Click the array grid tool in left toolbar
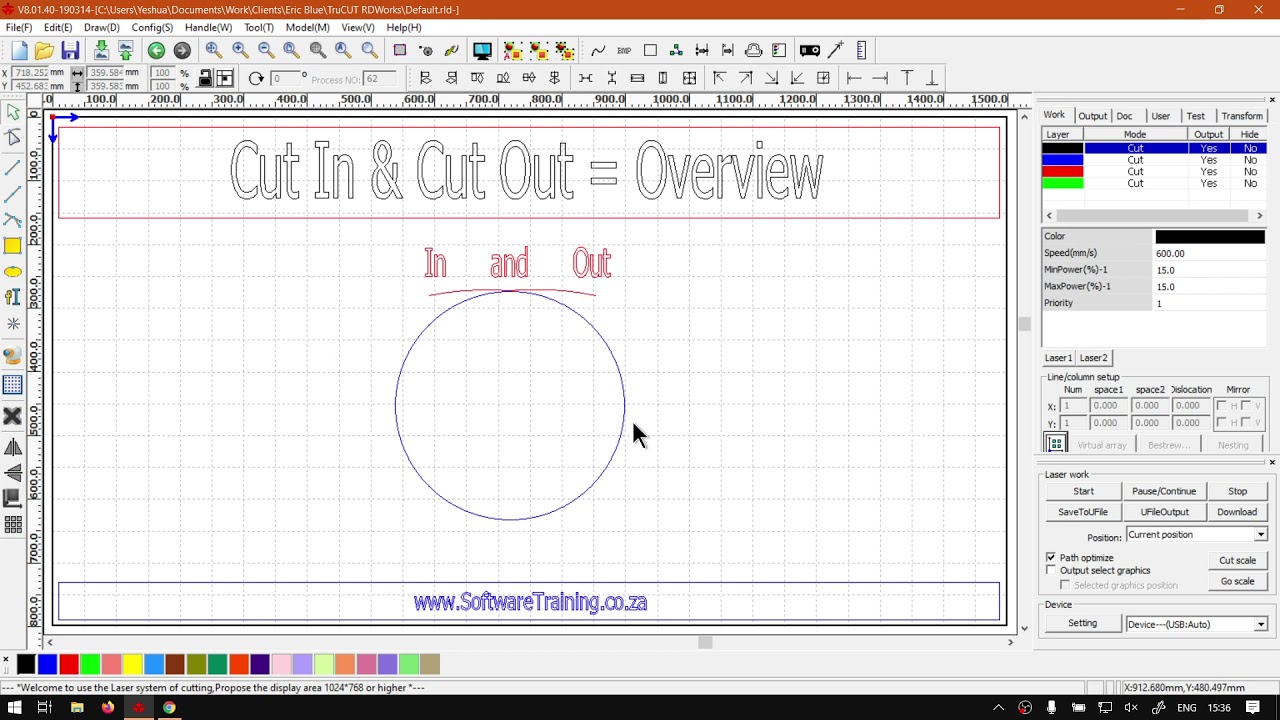This screenshot has width=1280, height=720. coord(13,524)
